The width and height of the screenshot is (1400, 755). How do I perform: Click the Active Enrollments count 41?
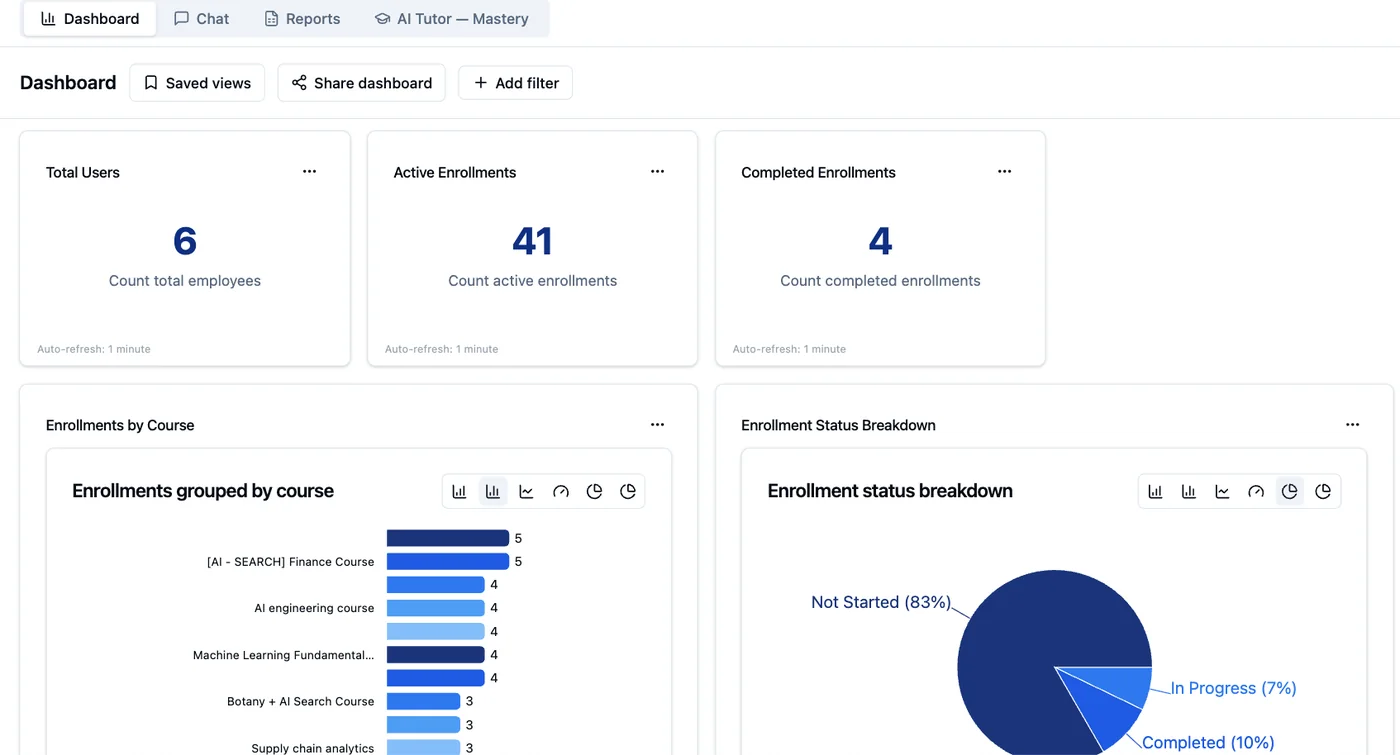(x=532, y=241)
